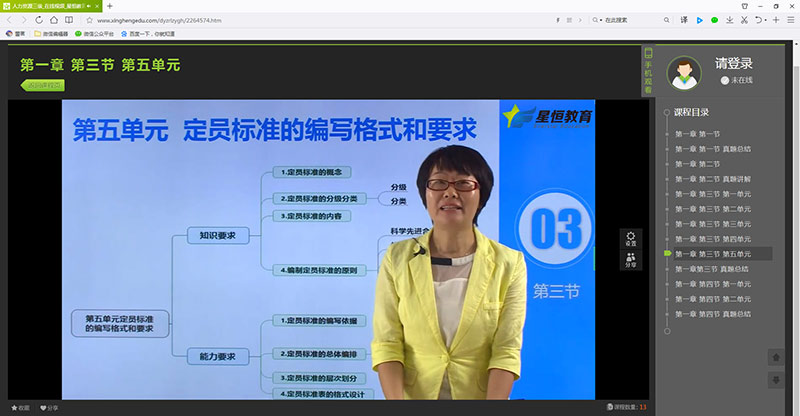This screenshot has width=800, height=416.
Task: Click the heart 分享 below the video
Action: click(49, 408)
